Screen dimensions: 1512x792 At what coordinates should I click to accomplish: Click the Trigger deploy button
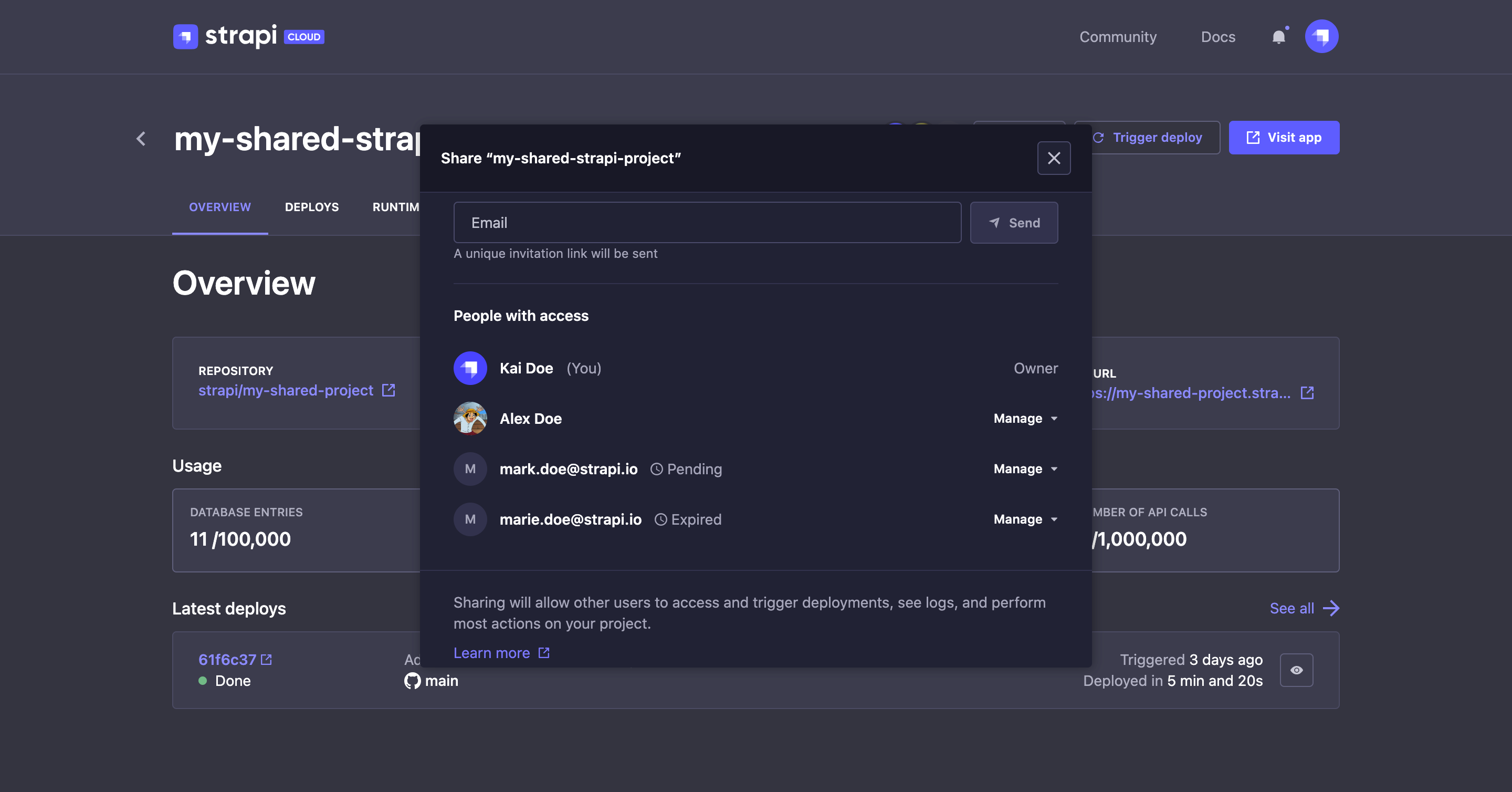[1147, 138]
